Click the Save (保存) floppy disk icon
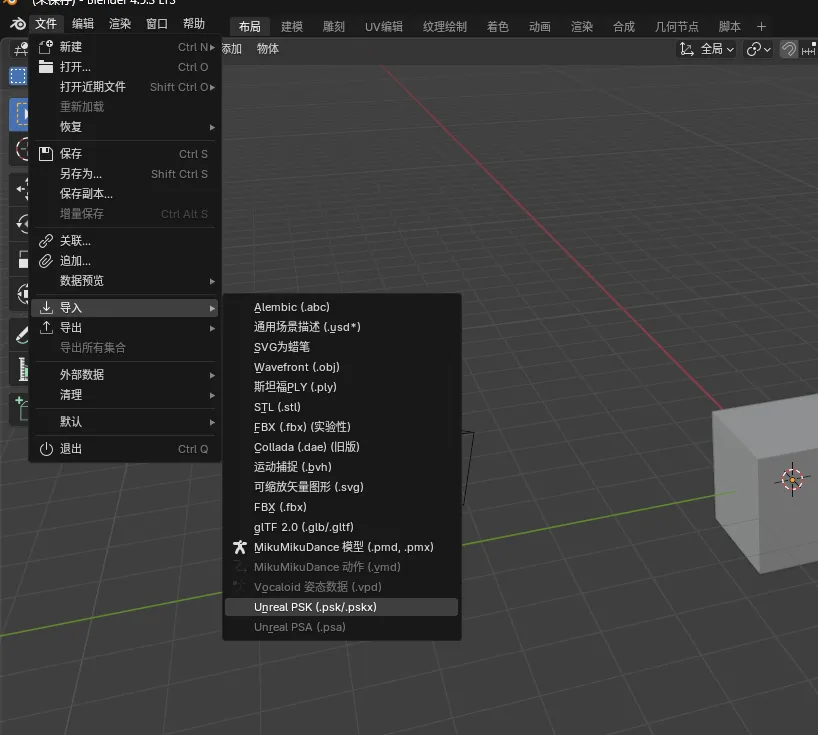 [45, 154]
